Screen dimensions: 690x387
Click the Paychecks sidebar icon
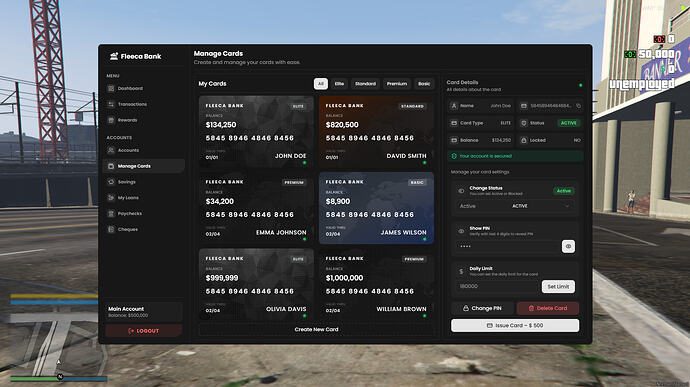111,214
